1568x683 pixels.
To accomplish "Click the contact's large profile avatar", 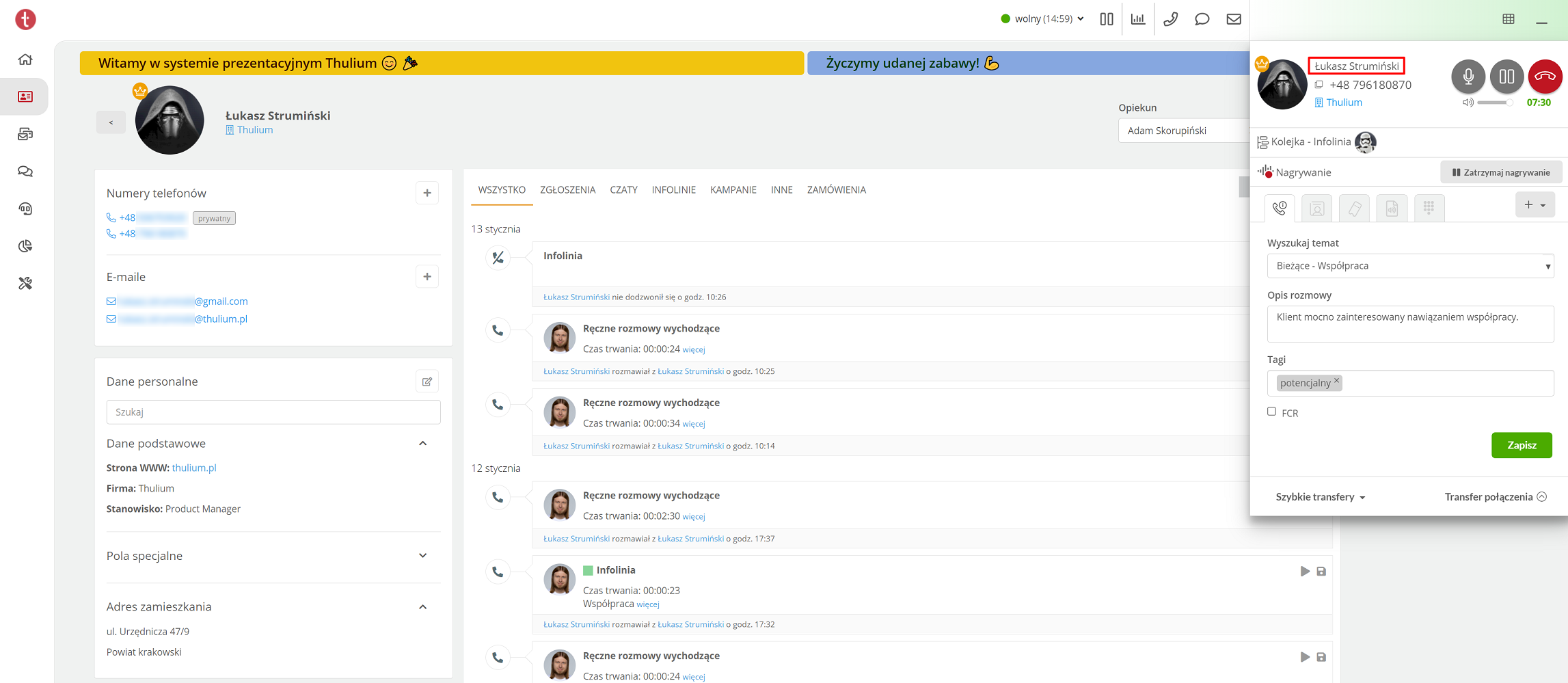I will pyautogui.click(x=170, y=120).
